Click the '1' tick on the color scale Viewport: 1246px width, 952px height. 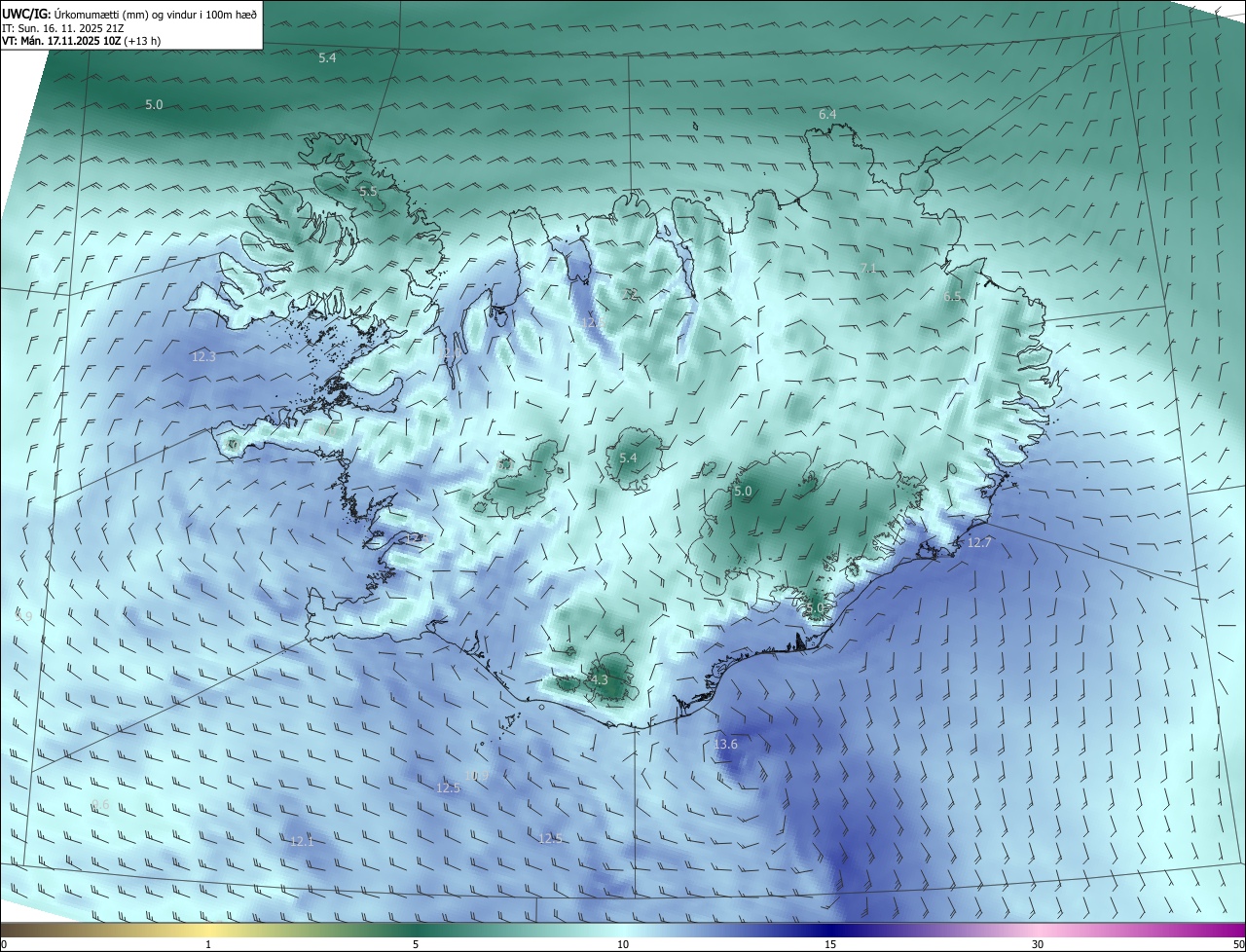coord(208,945)
